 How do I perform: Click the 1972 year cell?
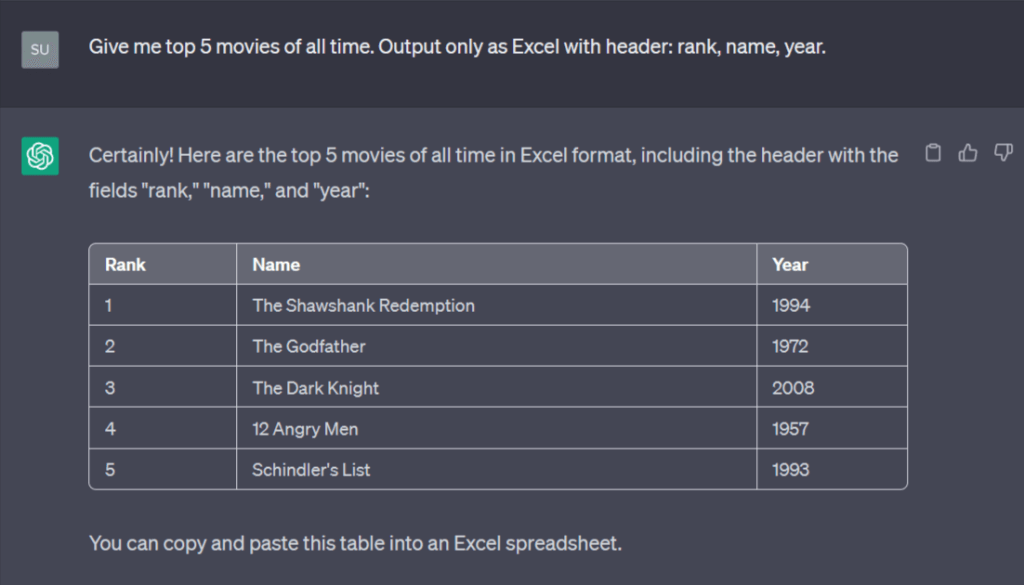click(x=790, y=347)
